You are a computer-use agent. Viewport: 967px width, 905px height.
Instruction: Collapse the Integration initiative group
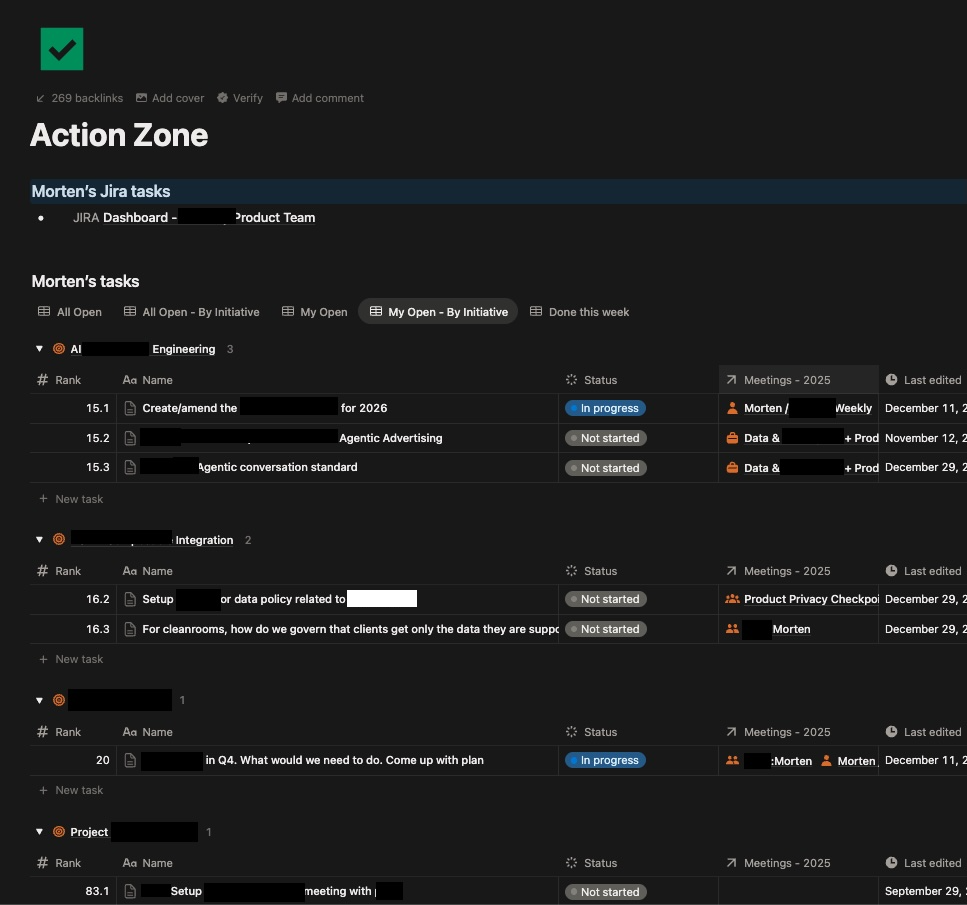tap(40, 540)
